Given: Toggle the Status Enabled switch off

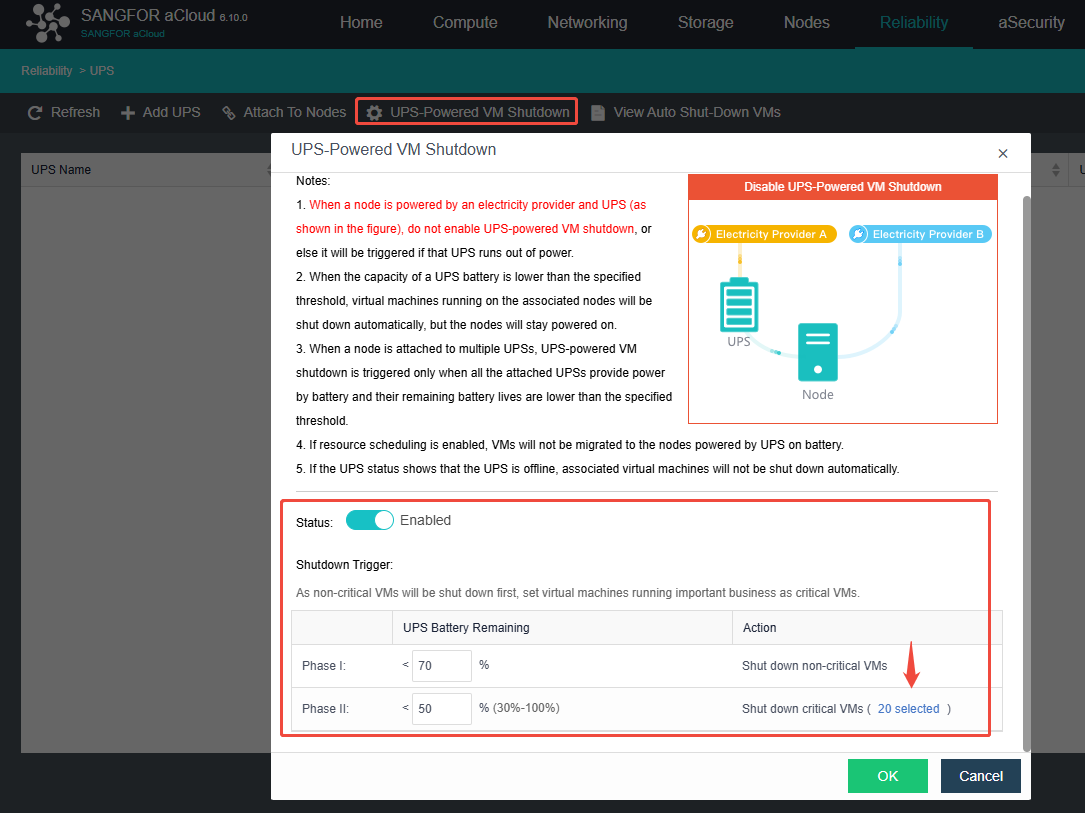Looking at the screenshot, I should click(x=370, y=520).
